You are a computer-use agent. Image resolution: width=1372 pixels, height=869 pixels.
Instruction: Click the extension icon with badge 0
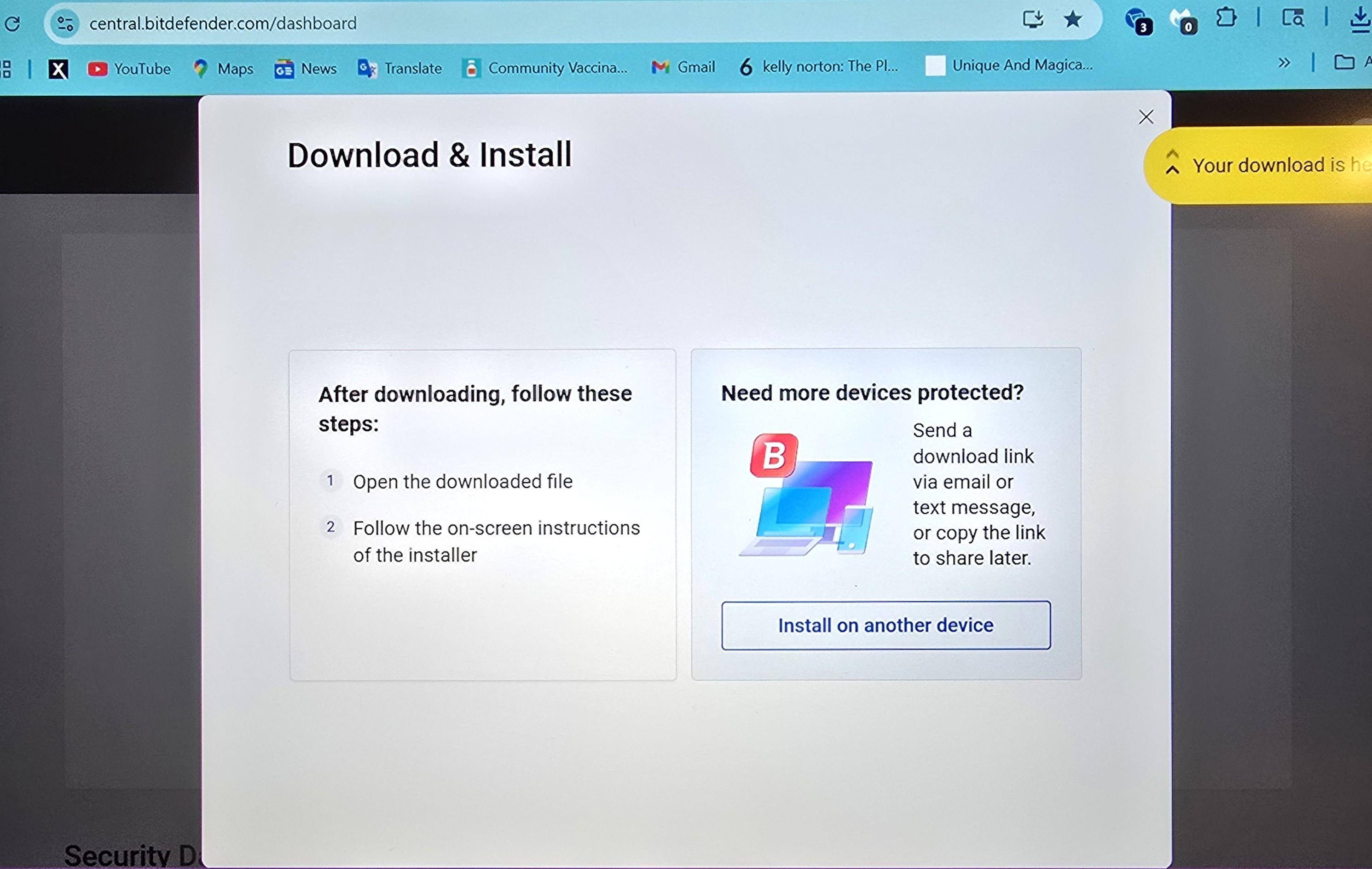[x=1183, y=21]
